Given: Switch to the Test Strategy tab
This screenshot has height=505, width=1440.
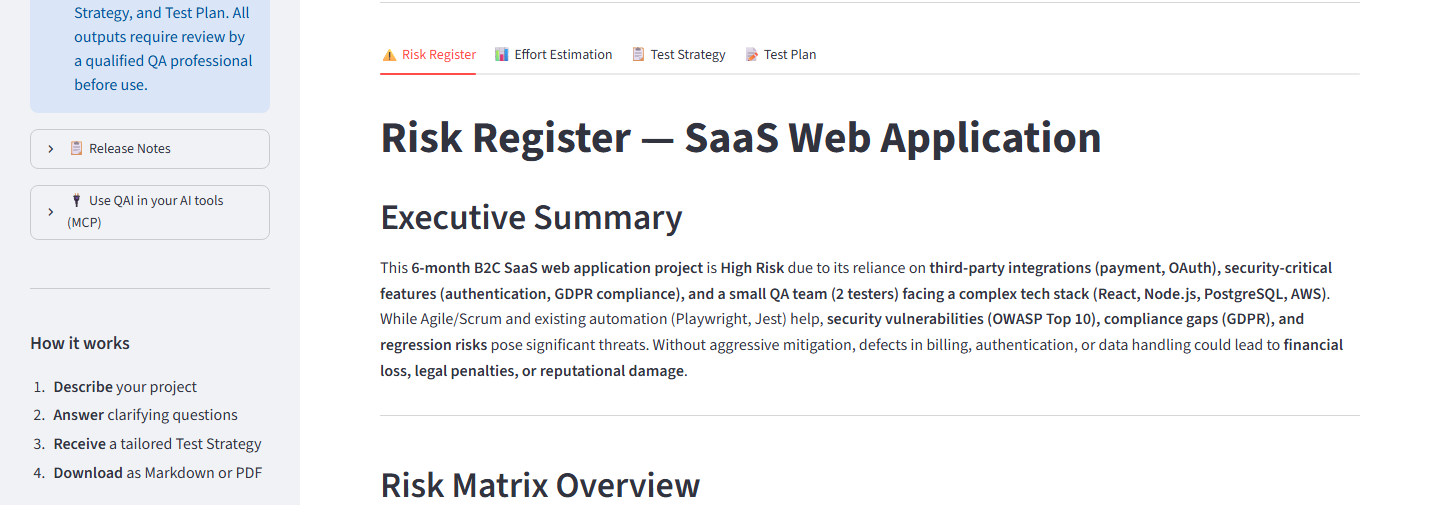Looking at the screenshot, I should pyautogui.click(x=678, y=55).
